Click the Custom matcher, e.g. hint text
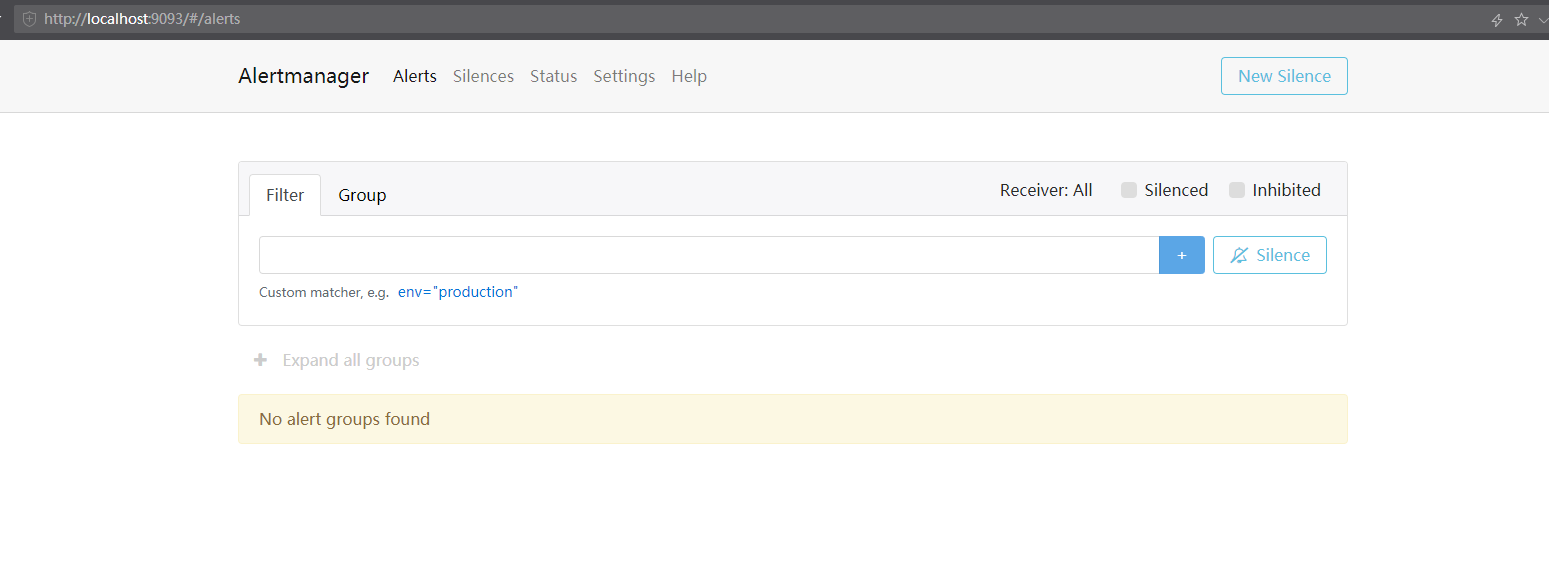1549x585 pixels. click(x=324, y=293)
